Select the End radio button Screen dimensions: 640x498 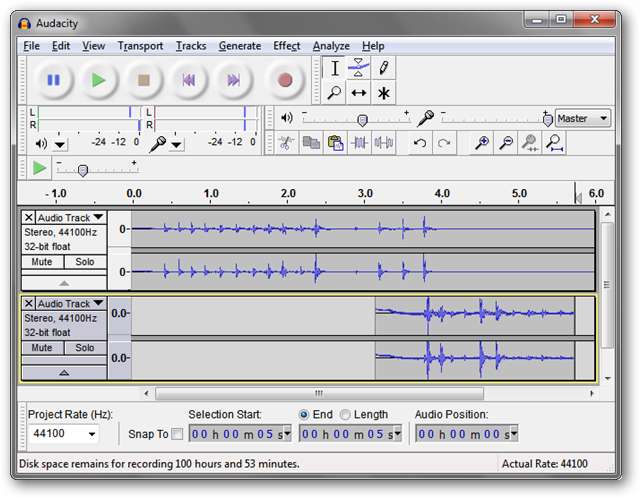(x=304, y=414)
